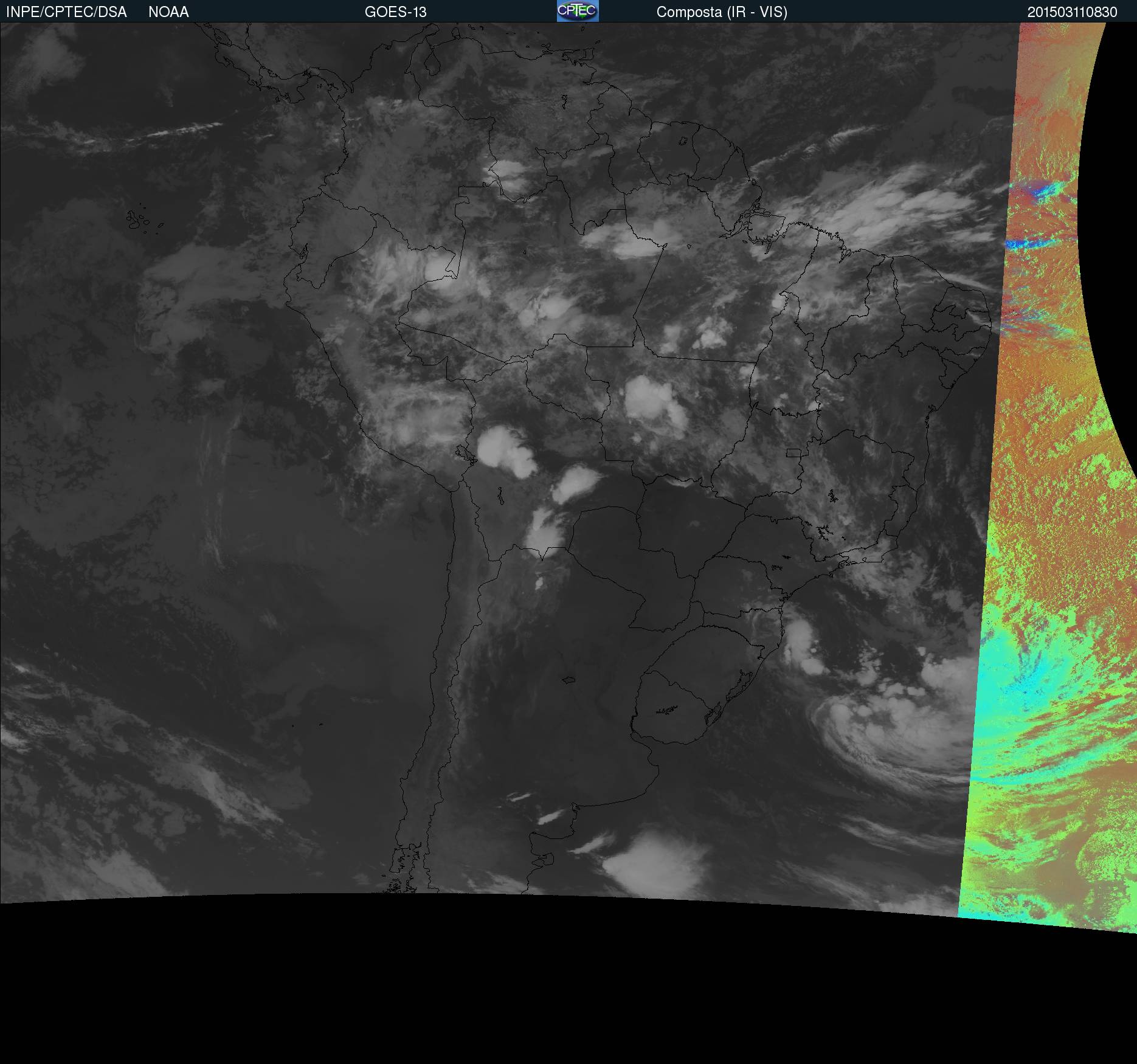The width and height of the screenshot is (1137, 1064).
Task: Click the CPTEC logo in the header
Action: click(x=578, y=11)
